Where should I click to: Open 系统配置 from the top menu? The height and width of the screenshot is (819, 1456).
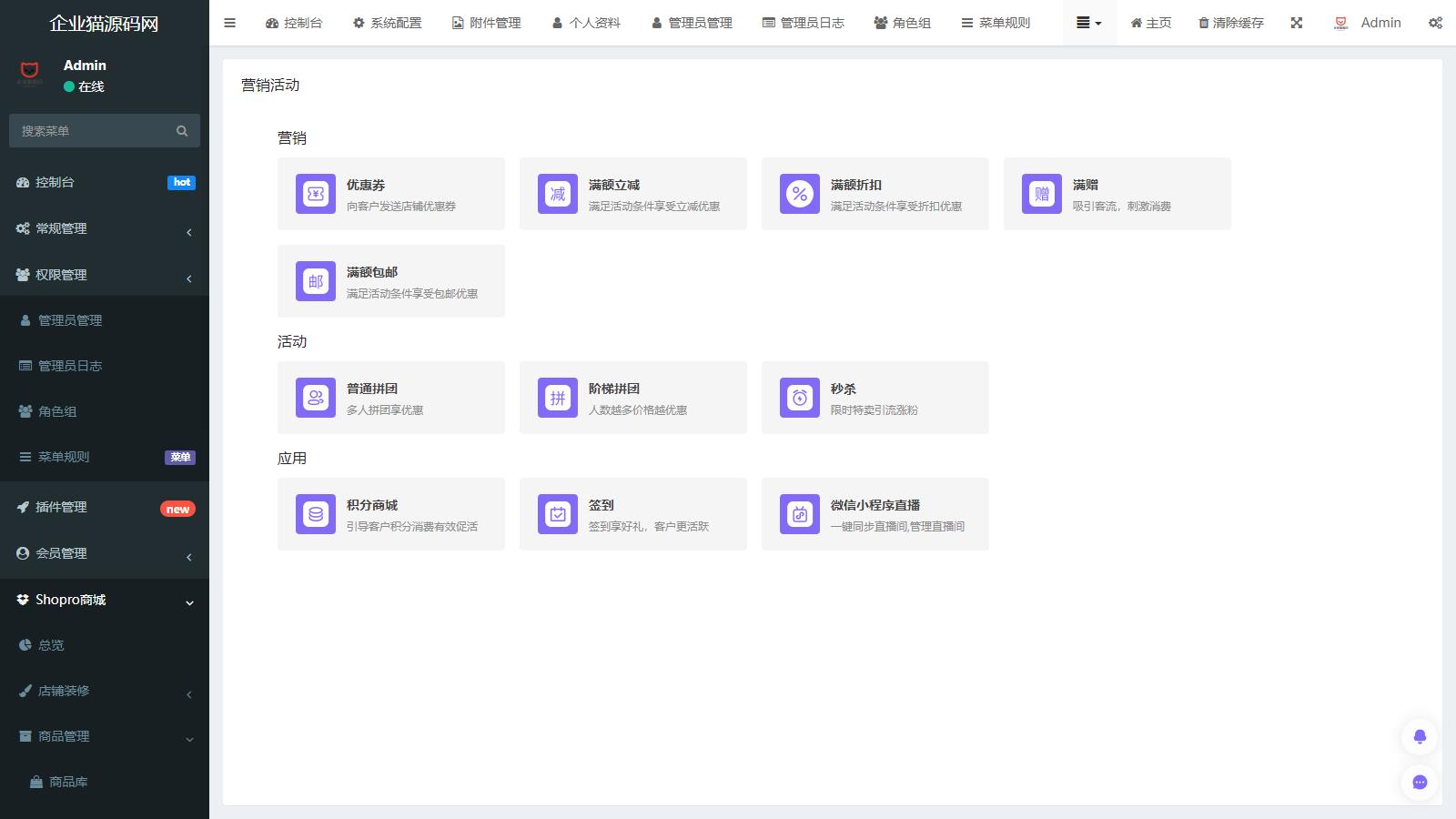(386, 23)
